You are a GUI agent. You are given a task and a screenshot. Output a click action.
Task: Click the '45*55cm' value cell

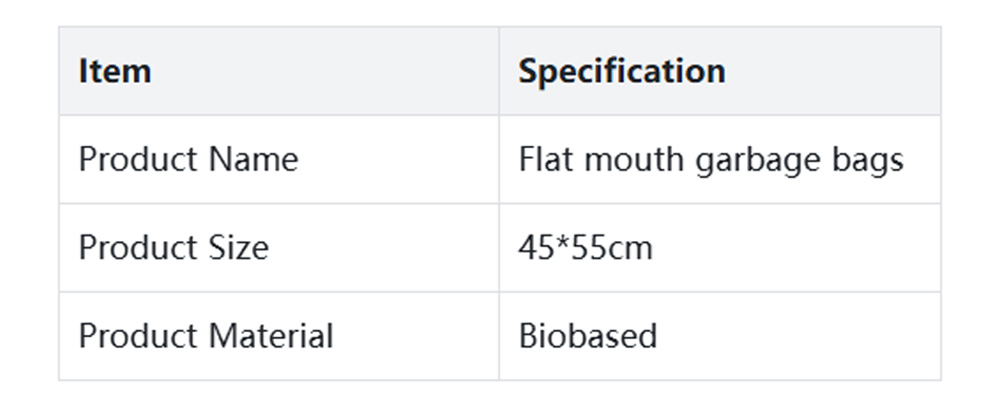(585, 248)
